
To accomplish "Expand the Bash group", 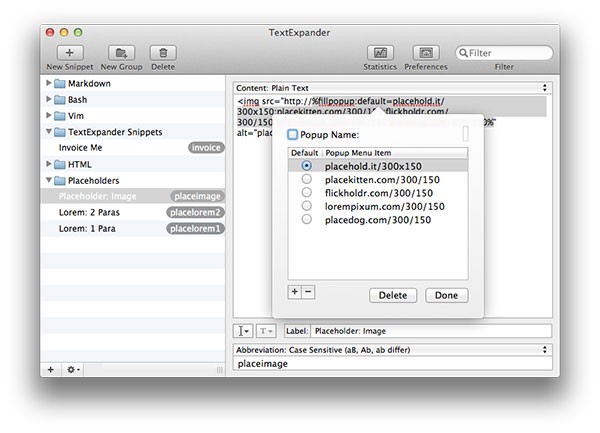I will [x=49, y=99].
